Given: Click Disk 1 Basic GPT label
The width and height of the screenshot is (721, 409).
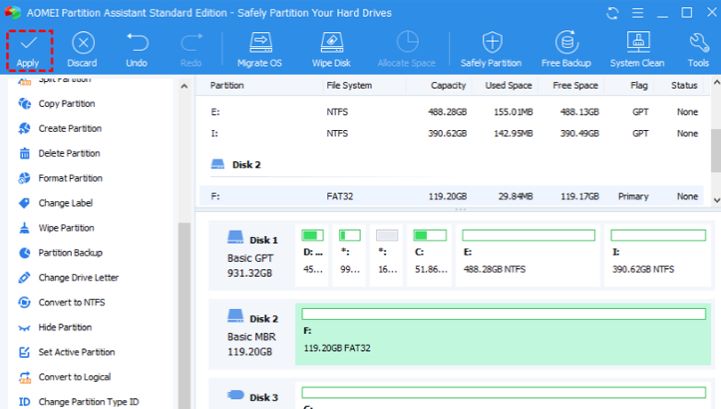Looking at the screenshot, I should click(252, 256).
